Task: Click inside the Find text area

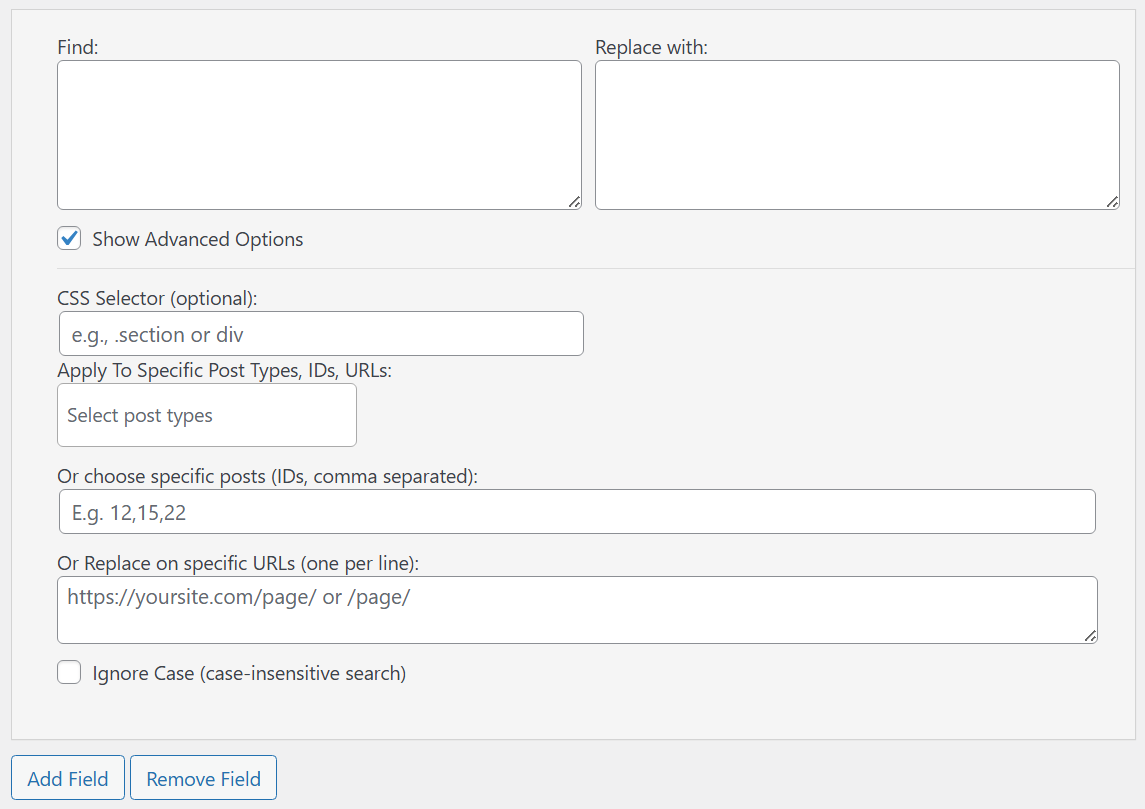Action: [x=319, y=135]
